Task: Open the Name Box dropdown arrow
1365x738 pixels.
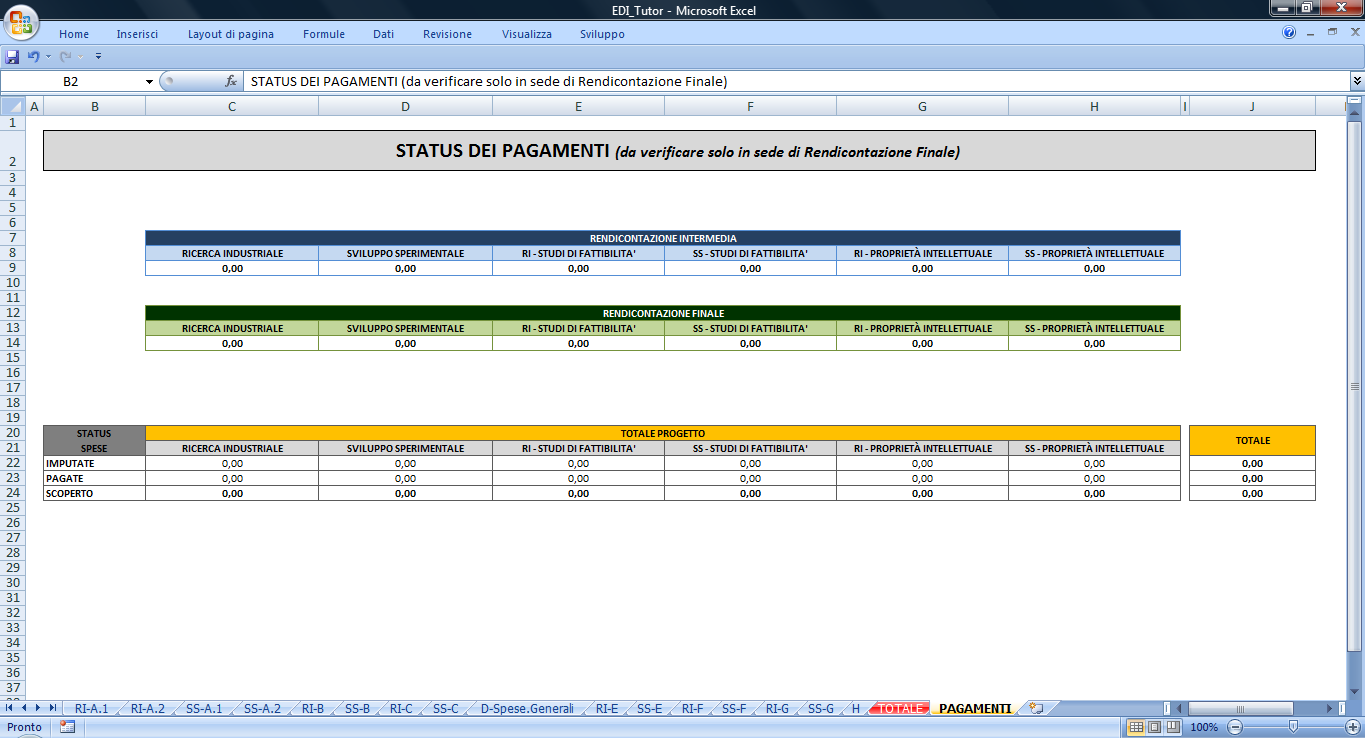Action: (x=149, y=81)
